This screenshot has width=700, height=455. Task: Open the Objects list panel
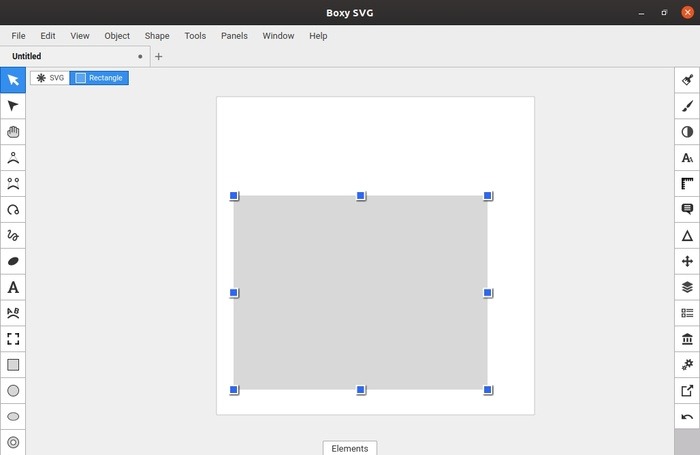point(687,313)
